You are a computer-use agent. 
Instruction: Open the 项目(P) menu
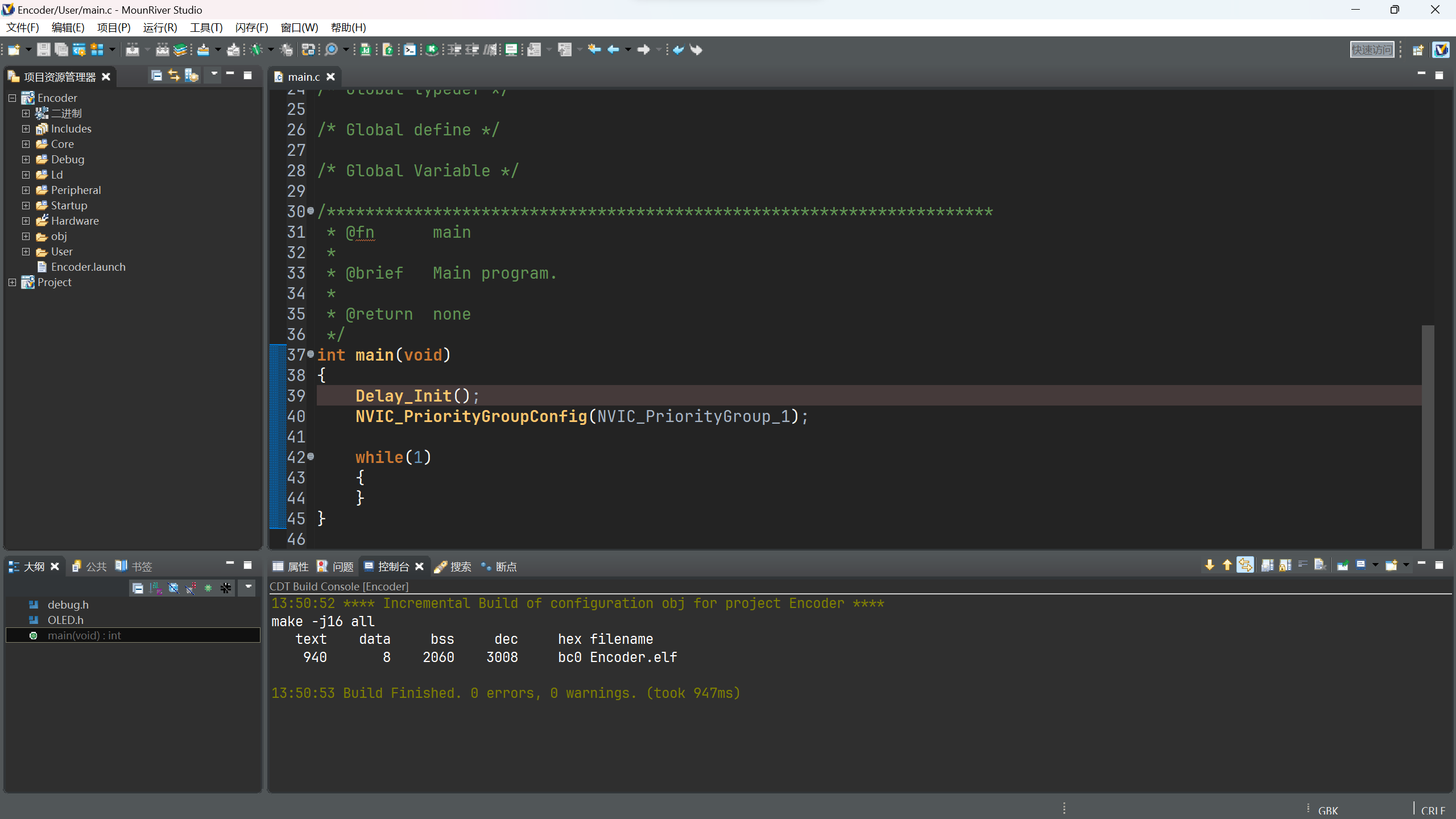tap(114, 27)
